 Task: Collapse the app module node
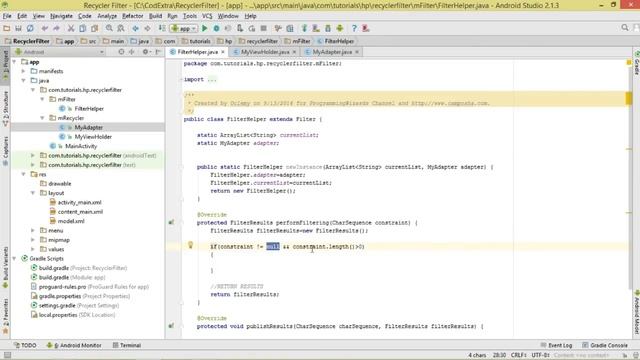(15, 62)
